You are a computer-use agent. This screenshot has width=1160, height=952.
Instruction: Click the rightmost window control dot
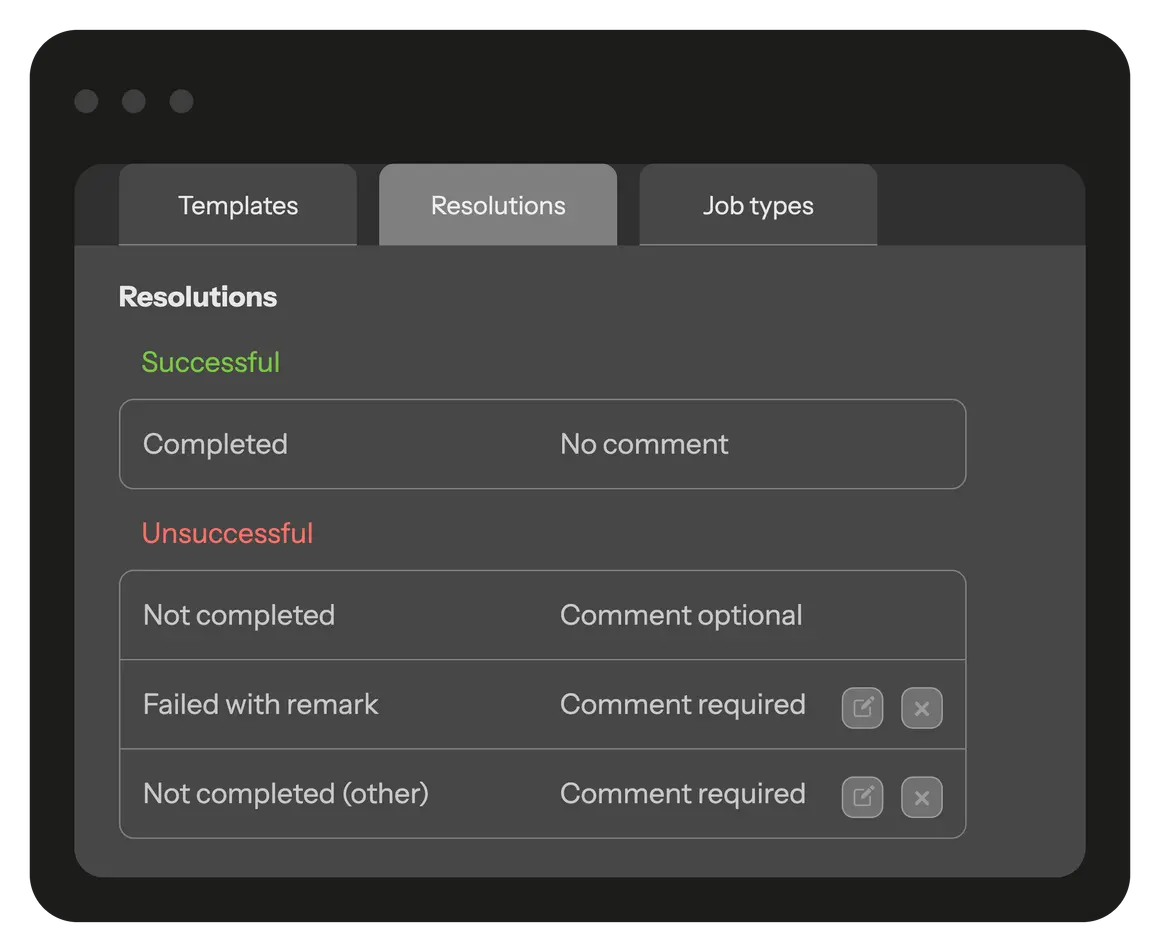point(181,101)
